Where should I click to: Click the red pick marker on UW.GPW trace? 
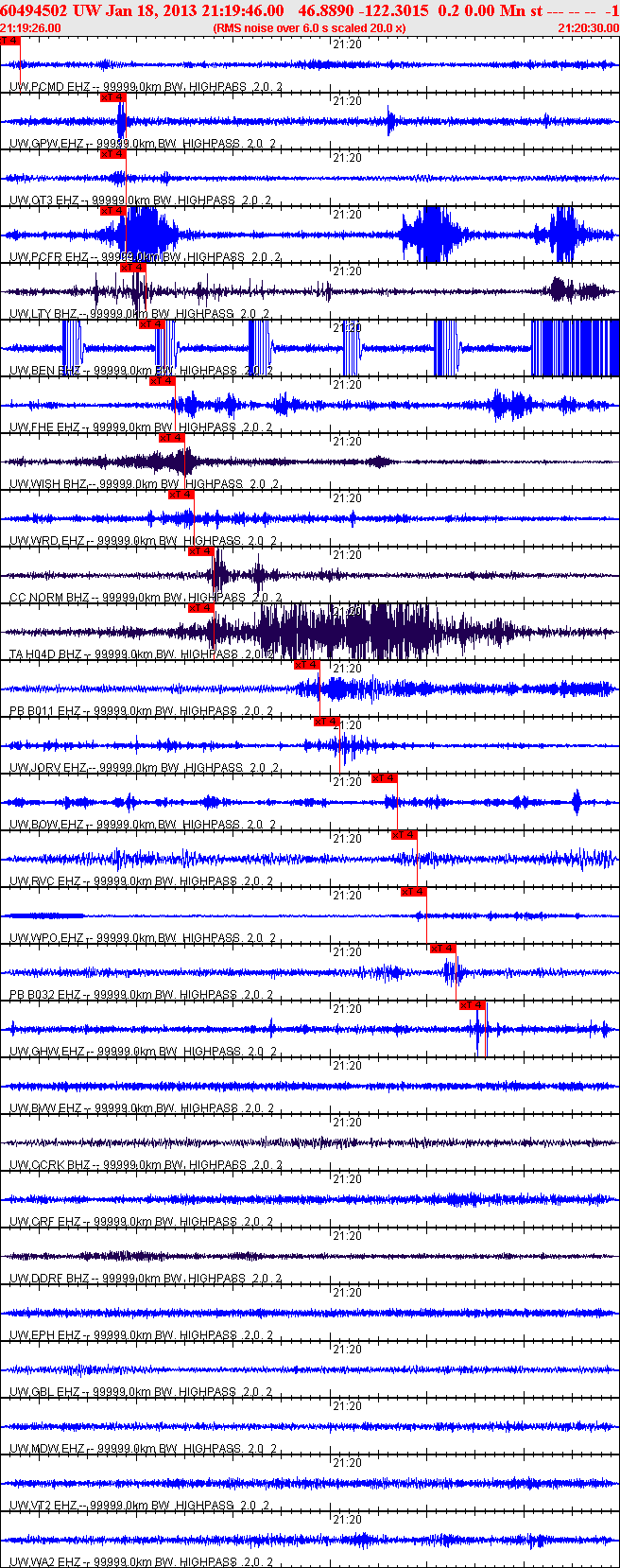click(112, 97)
